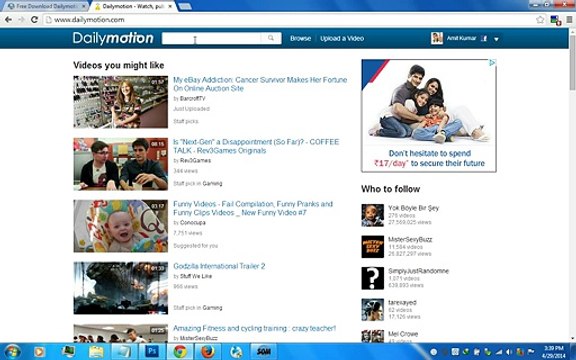Open the Yok Boyle Bir Sey channel name

coord(414,208)
